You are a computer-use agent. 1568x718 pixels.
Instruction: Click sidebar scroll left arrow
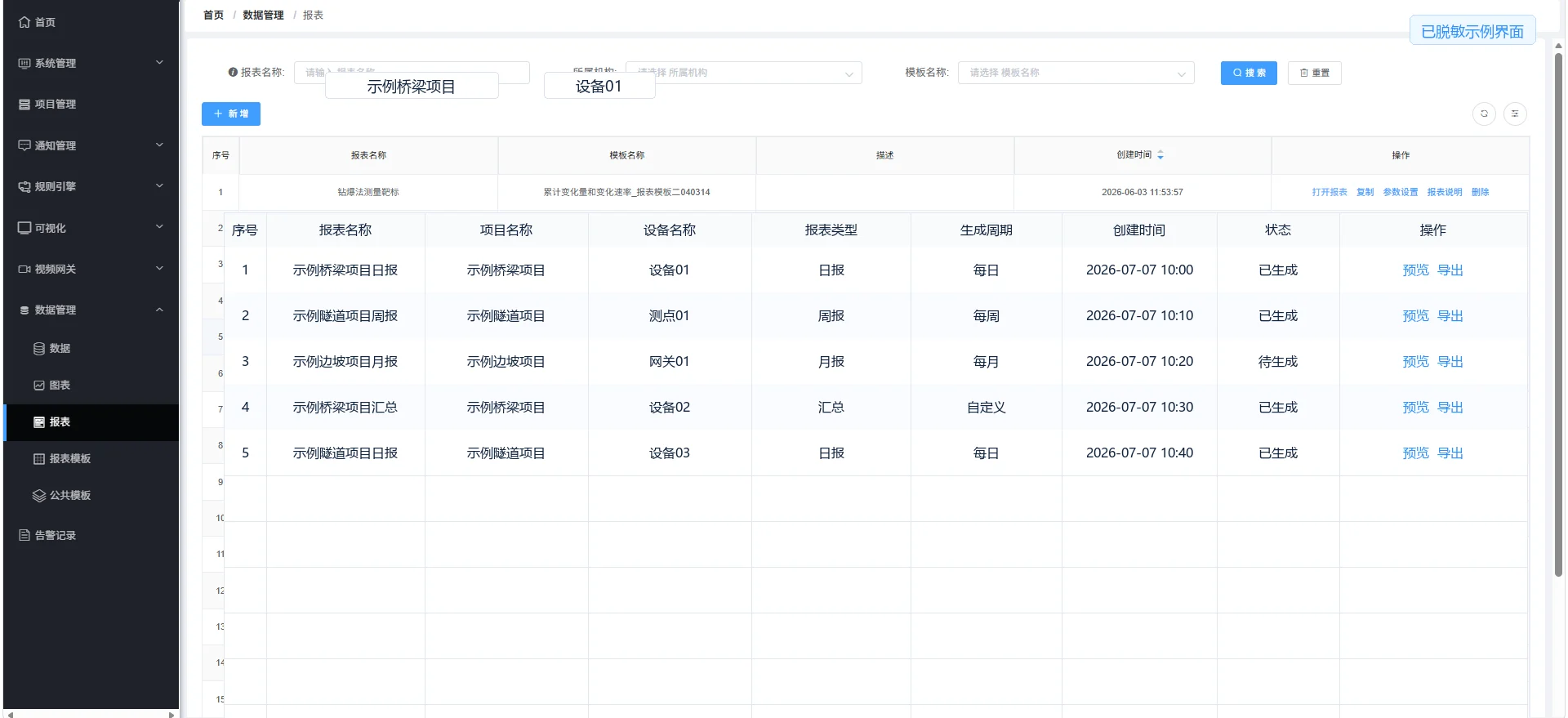(10, 714)
